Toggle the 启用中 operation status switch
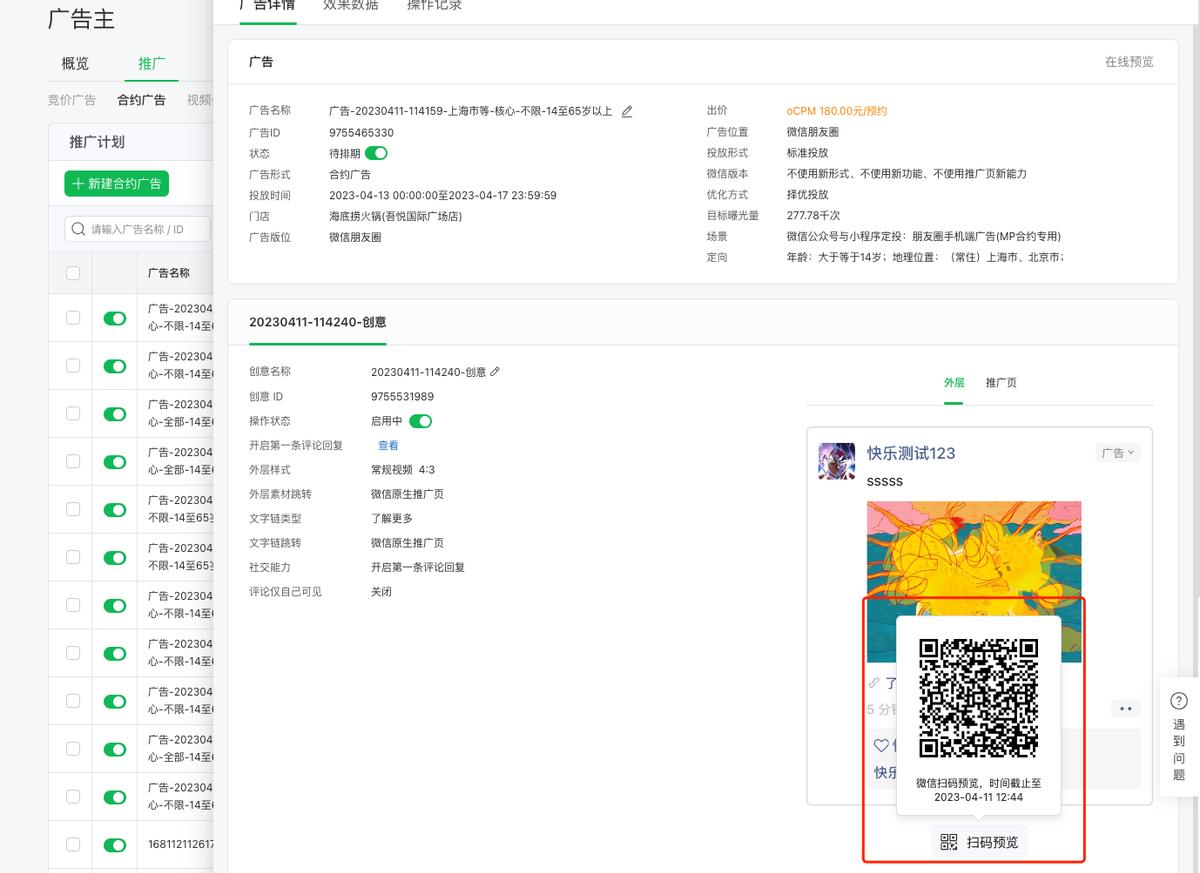1200x873 pixels. click(420, 421)
